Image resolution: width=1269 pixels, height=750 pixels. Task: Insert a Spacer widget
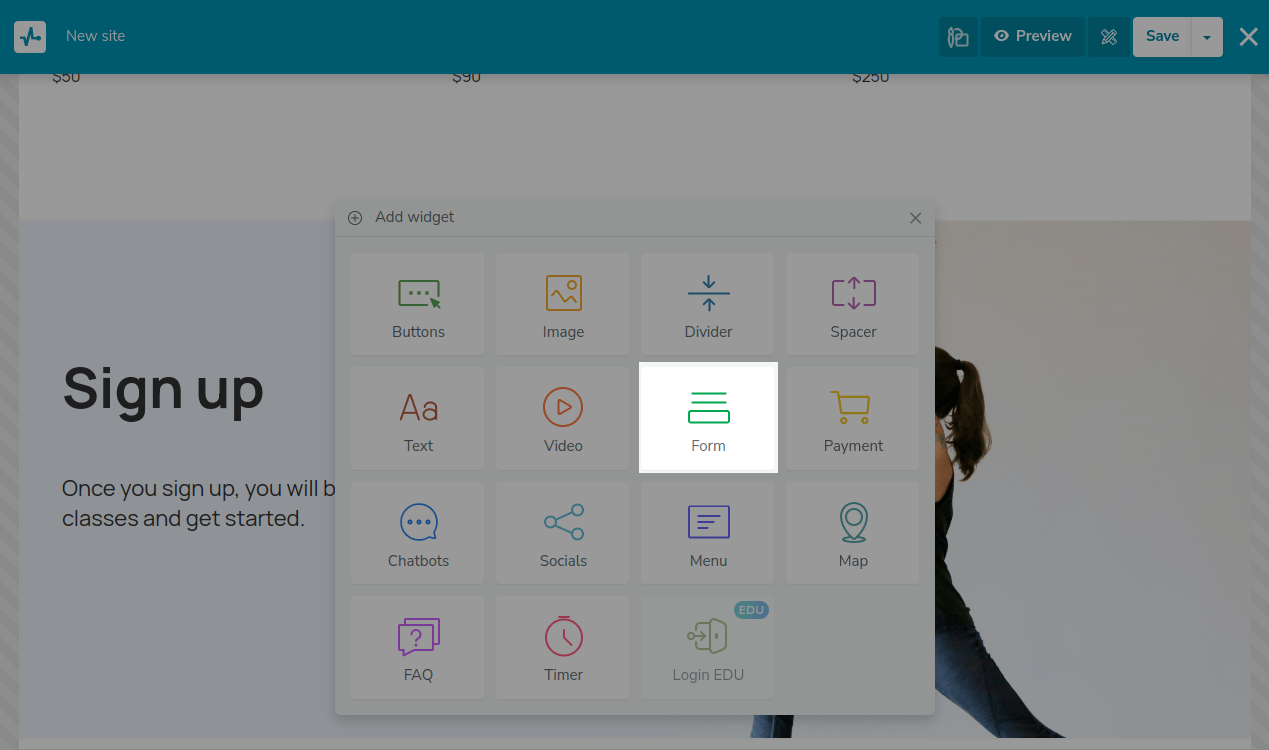[x=853, y=304]
